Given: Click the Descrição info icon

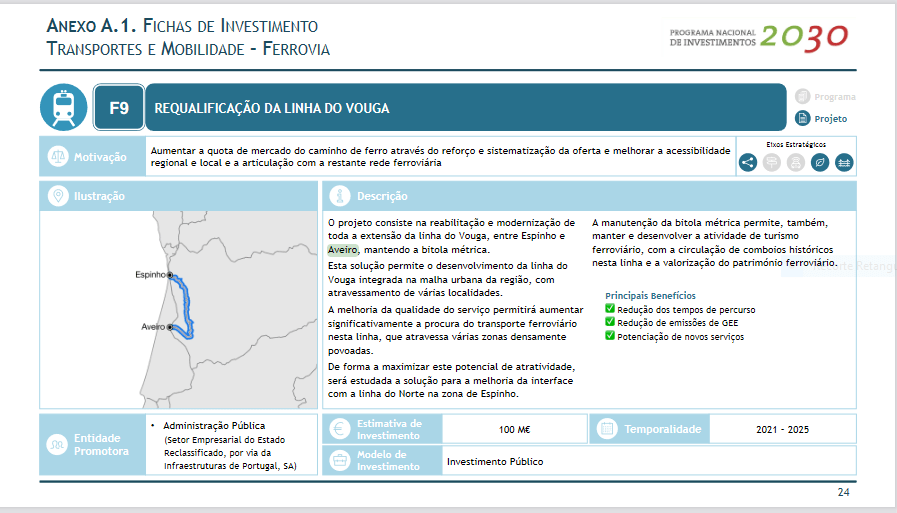Looking at the screenshot, I should pos(340,196).
